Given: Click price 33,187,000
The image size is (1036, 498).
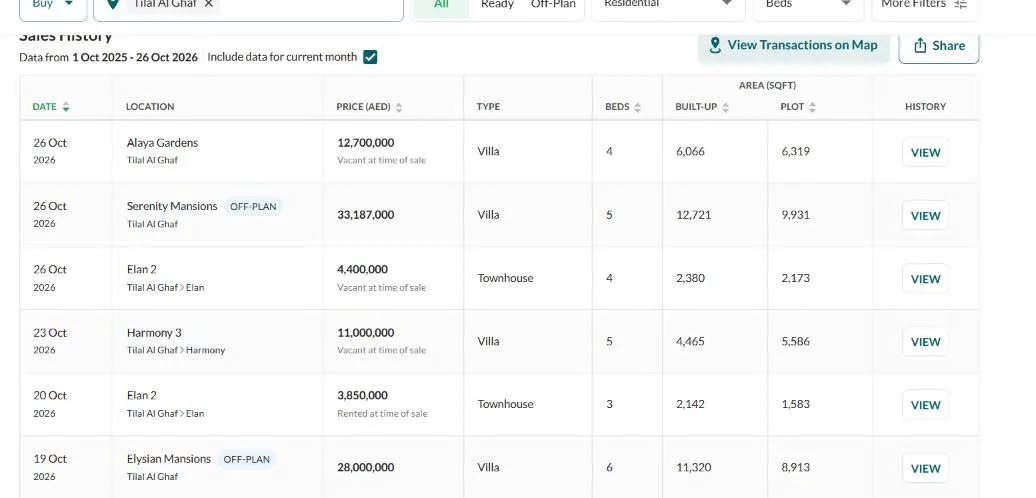Looking at the screenshot, I should [x=365, y=215].
